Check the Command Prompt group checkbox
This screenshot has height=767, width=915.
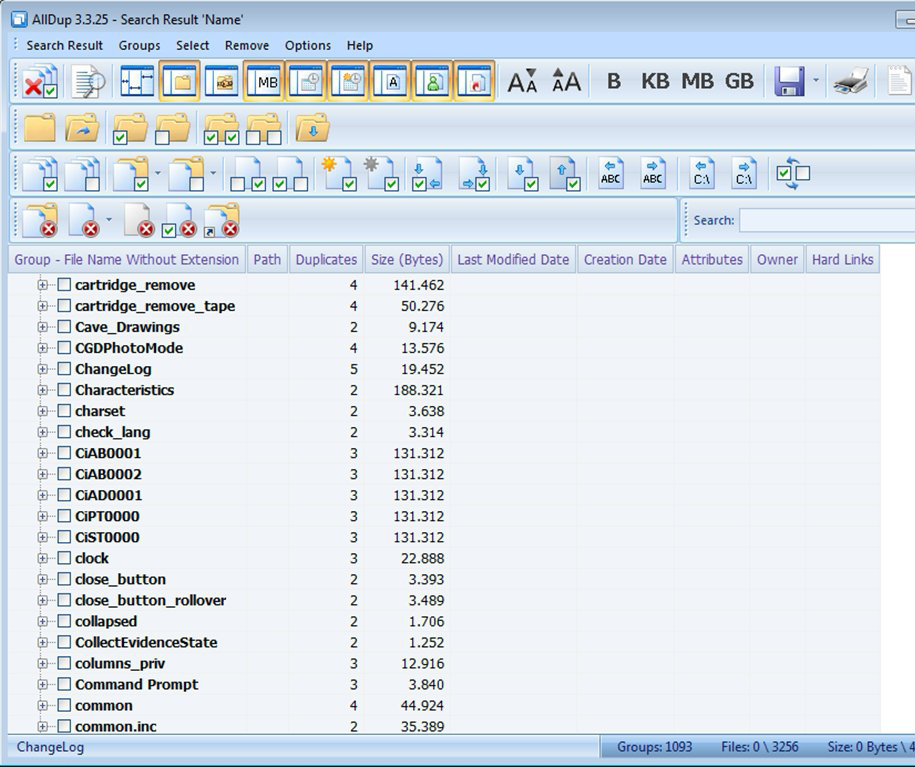(x=64, y=684)
